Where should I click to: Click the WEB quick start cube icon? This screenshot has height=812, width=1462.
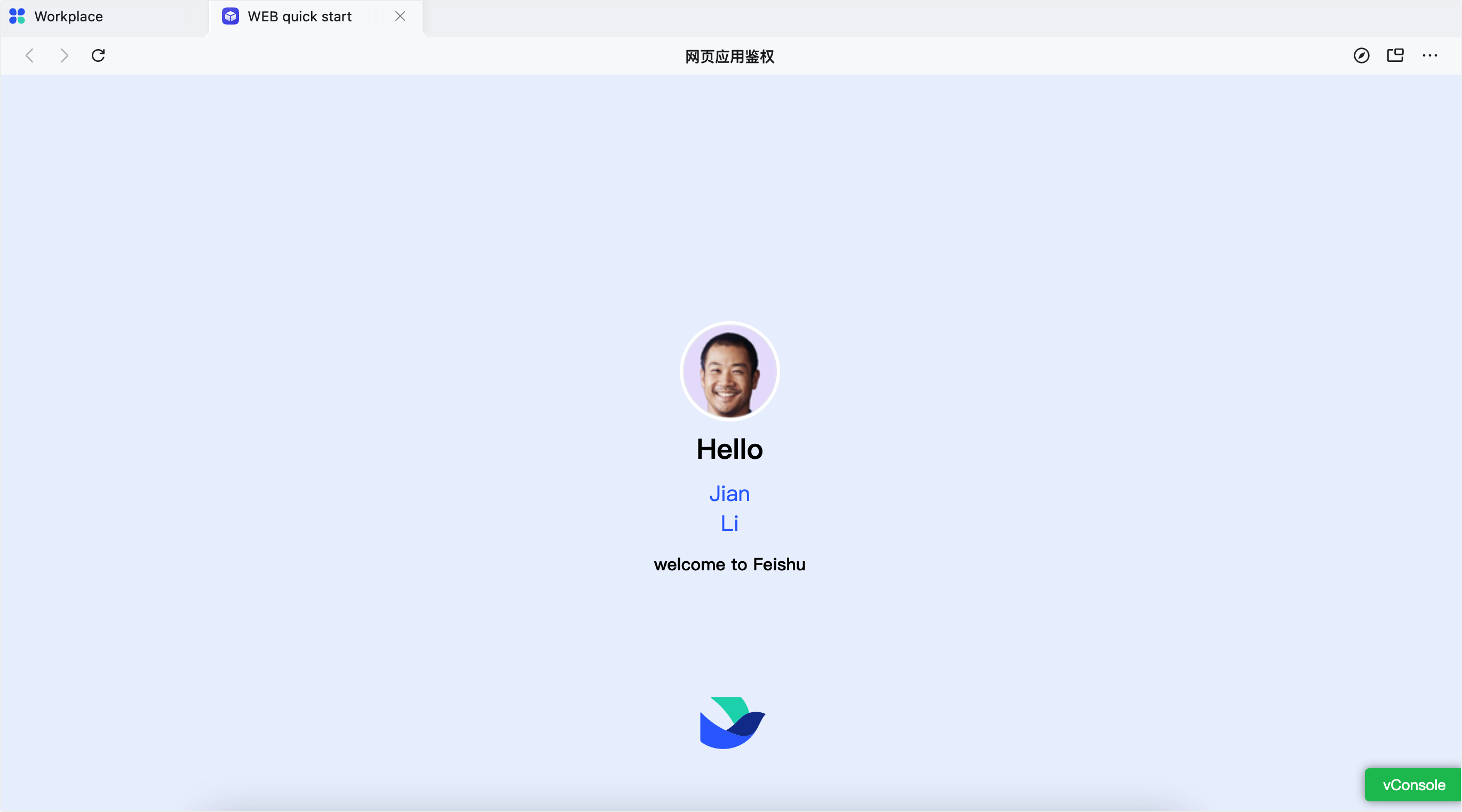click(231, 17)
